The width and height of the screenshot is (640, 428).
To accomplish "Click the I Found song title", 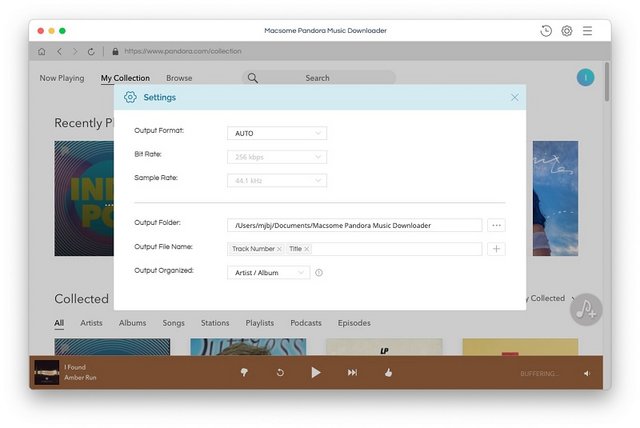I will (x=75, y=367).
